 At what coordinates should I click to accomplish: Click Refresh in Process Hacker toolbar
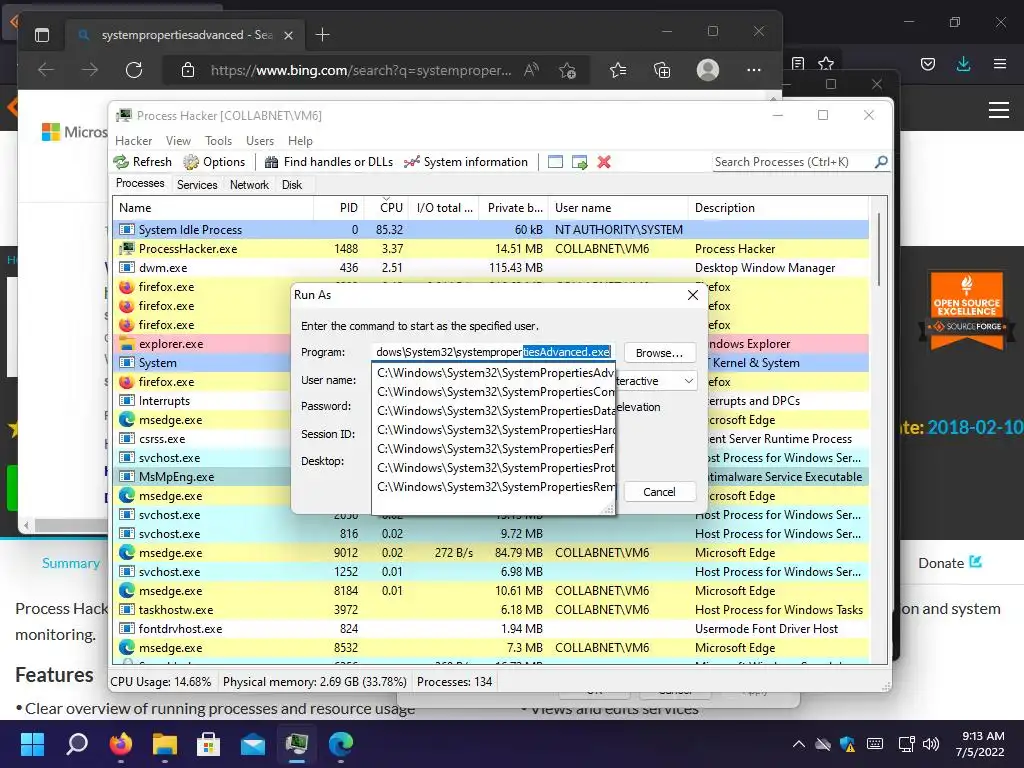click(142, 162)
